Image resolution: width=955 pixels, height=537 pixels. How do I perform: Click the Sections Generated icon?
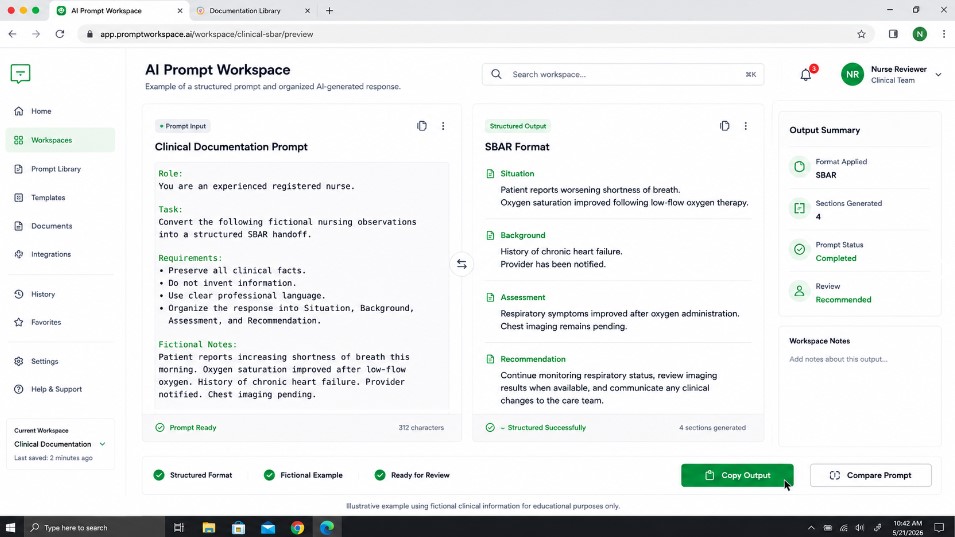[x=799, y=208]
